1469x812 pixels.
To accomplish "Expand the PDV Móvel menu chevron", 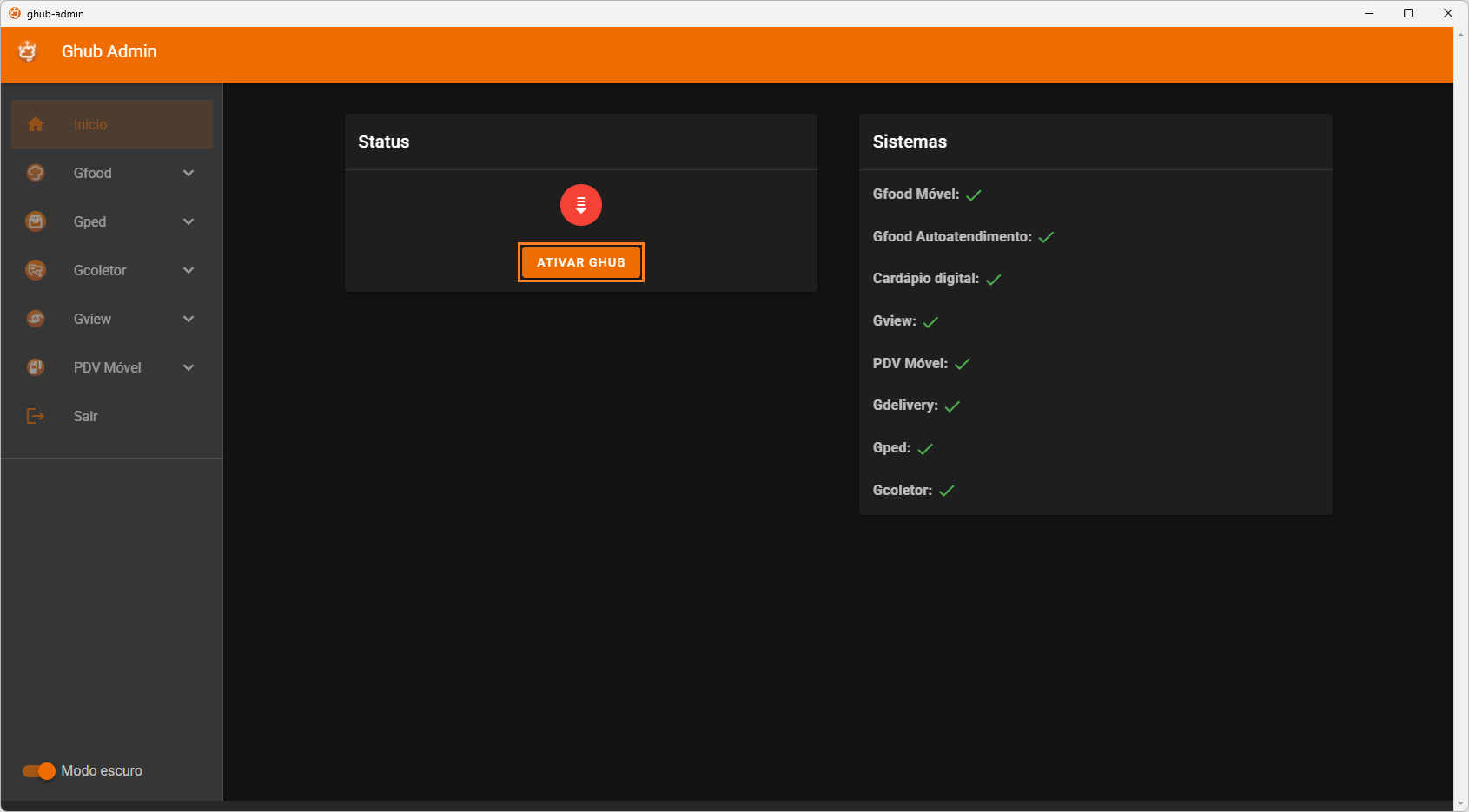I will pos(189,367).
